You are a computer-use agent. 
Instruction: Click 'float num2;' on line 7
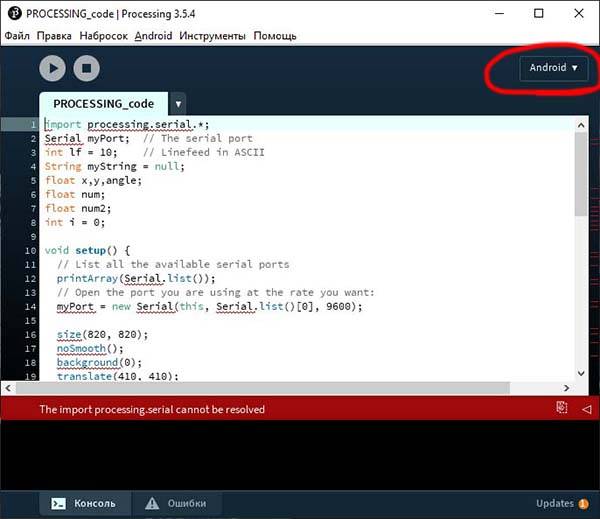point(78,209)
